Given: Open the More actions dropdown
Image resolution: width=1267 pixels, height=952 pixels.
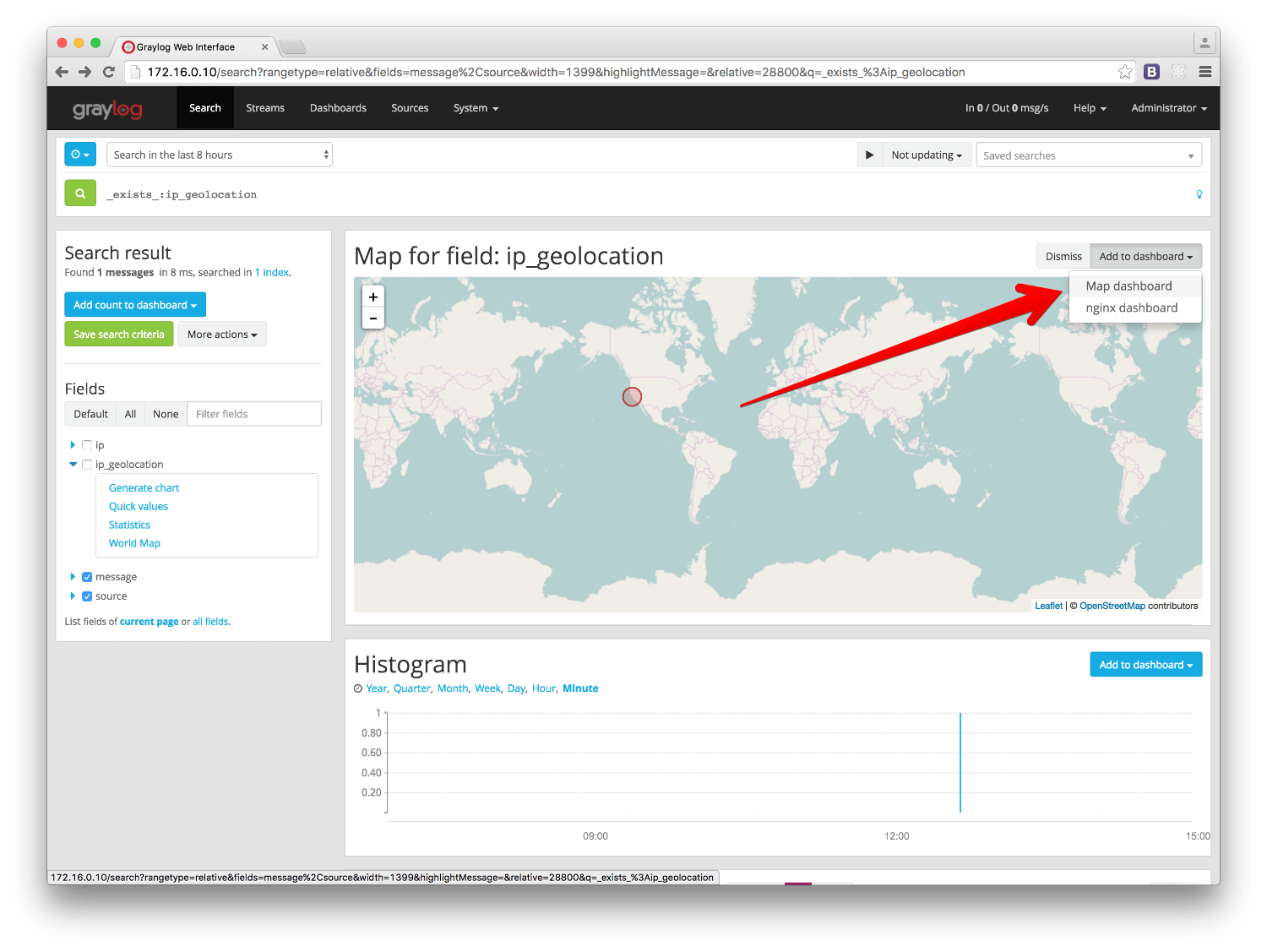Looking at the screenshot, I should pyautogui.click(x=221, y=335).
